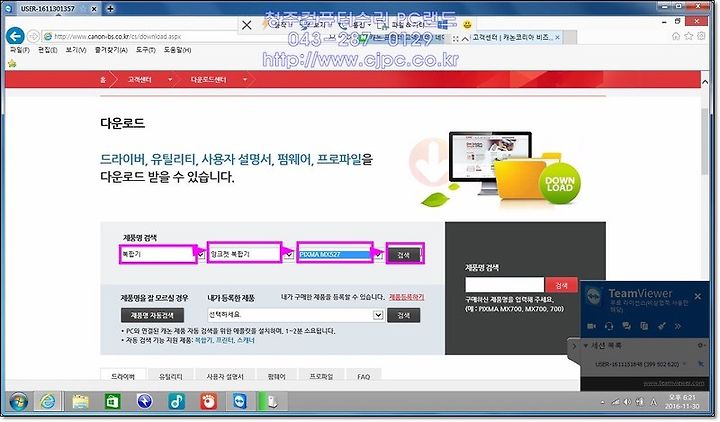Open the 즐겨찾기(A) menu
Image resolution: width=720 pixels, height=422 pixels.
111,50
